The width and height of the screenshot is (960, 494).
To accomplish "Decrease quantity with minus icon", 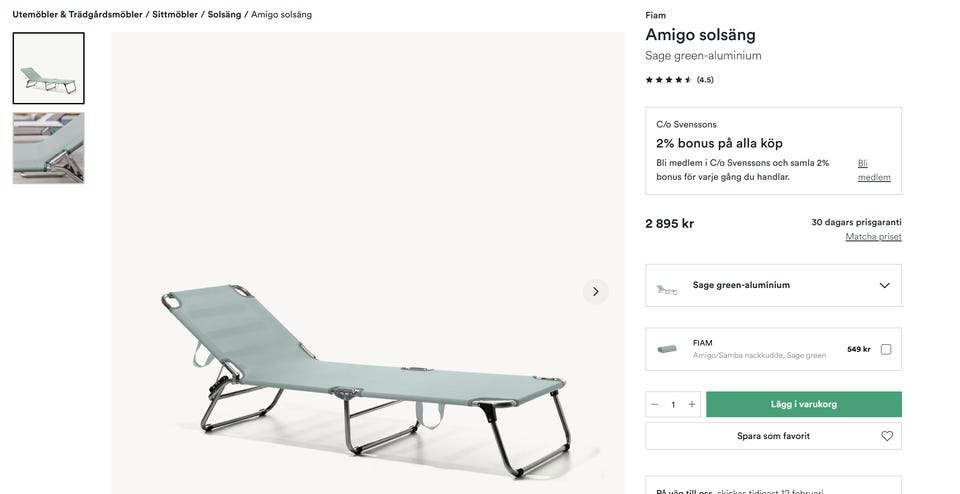I will 655,404.
